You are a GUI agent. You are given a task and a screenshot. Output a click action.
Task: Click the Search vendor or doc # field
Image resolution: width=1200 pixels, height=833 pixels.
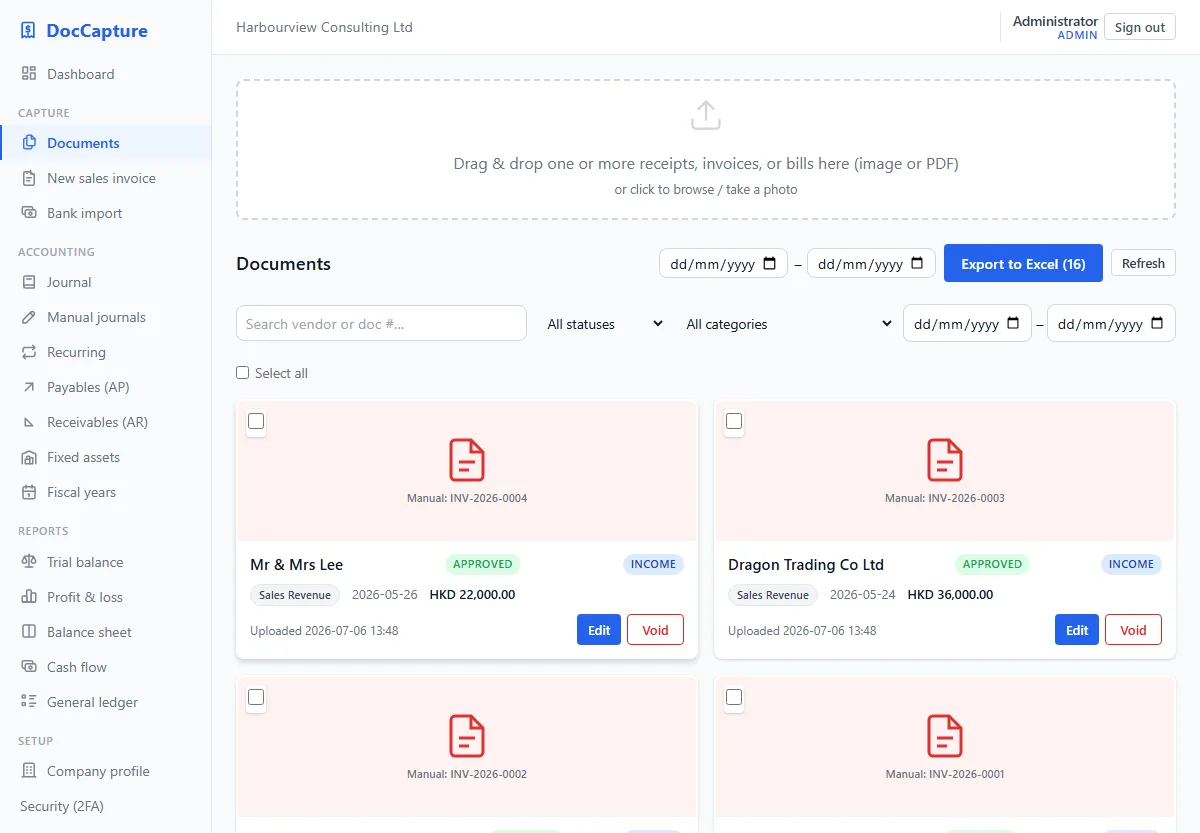[381, 323]
